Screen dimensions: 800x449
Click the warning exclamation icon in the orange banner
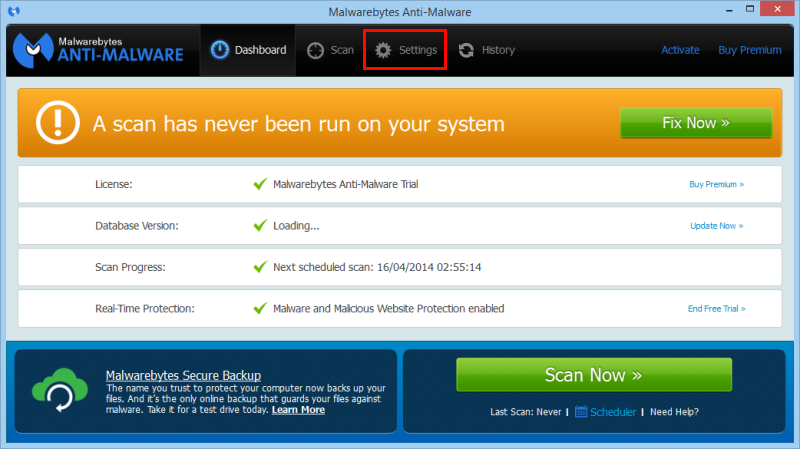(x=58, y=122)
